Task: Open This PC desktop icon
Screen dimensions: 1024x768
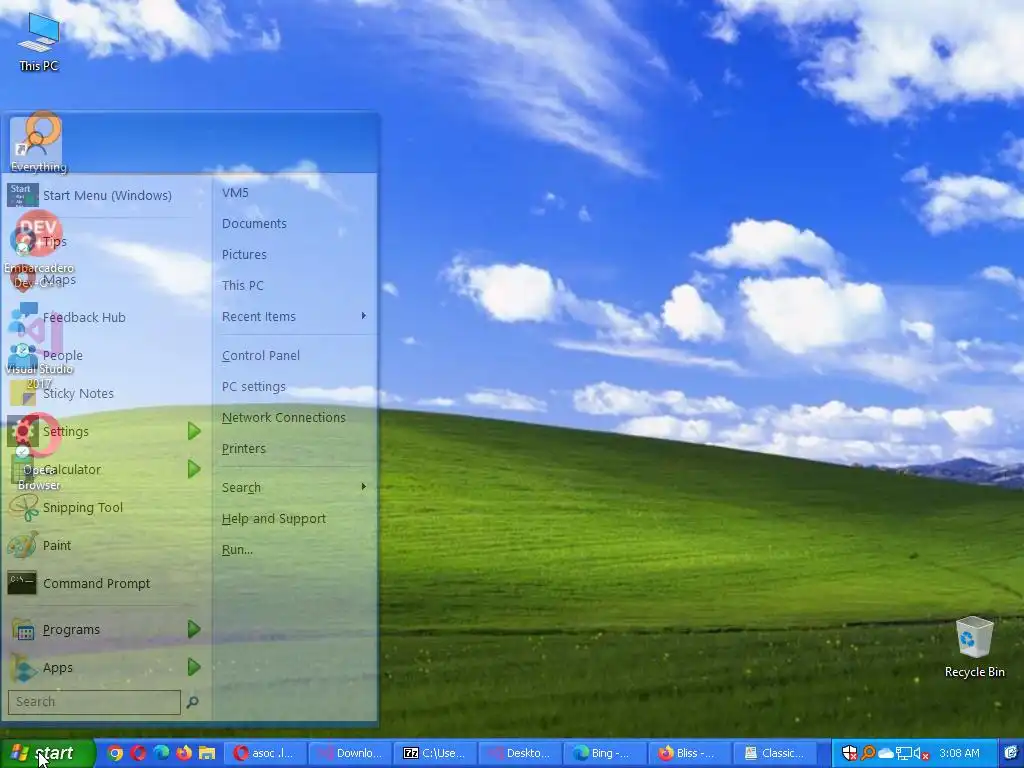Action: [x=39, y=42]
